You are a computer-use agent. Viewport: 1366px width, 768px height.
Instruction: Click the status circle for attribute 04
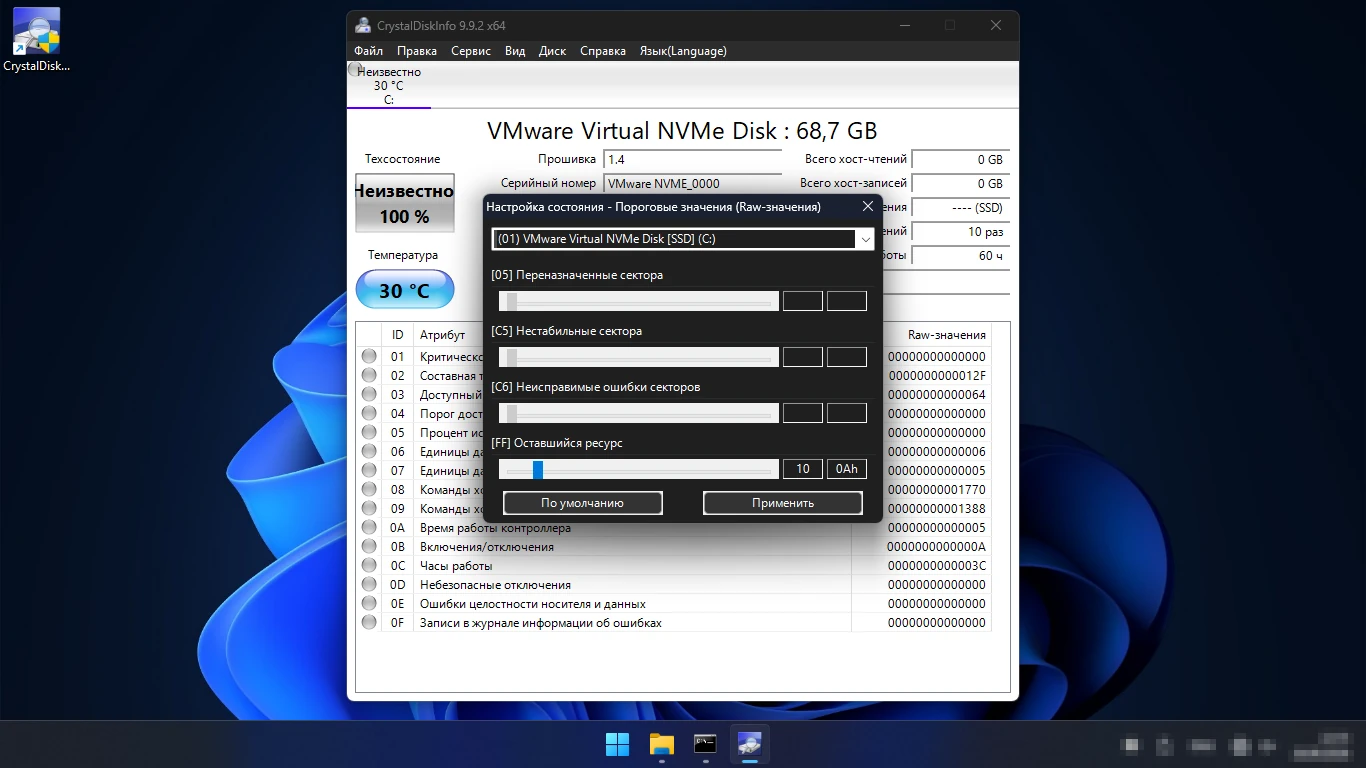coord(369,414)
